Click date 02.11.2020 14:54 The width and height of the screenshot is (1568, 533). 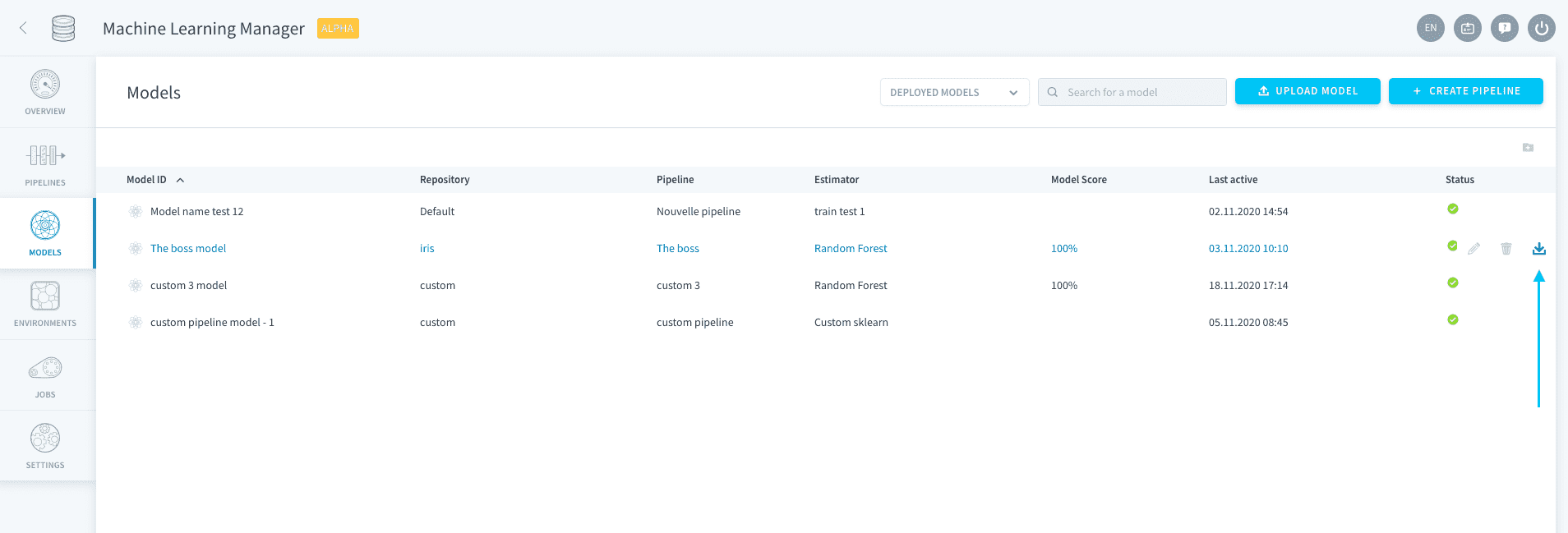1248,211
